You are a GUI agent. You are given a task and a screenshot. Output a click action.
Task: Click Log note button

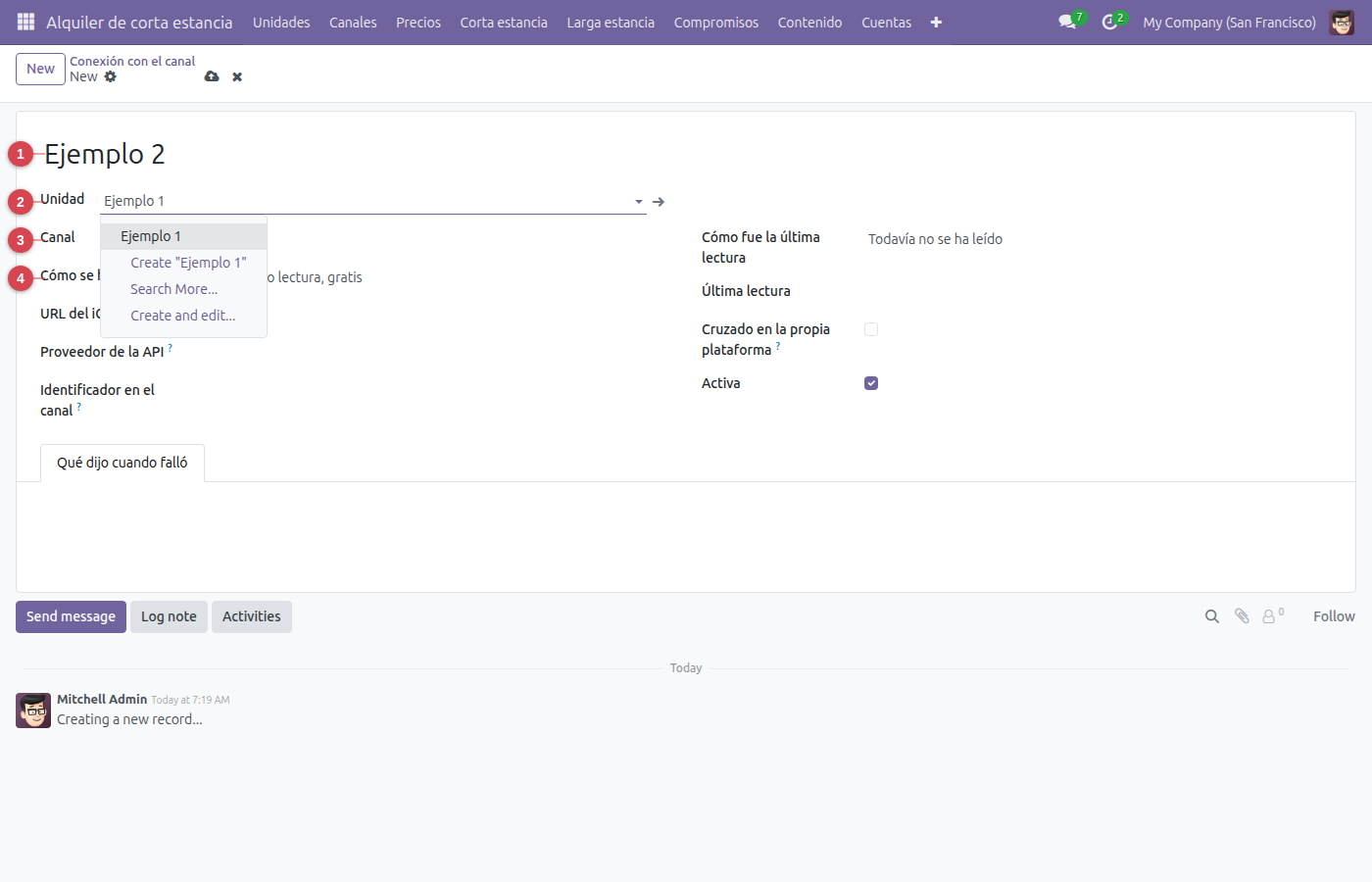point(169,616)
